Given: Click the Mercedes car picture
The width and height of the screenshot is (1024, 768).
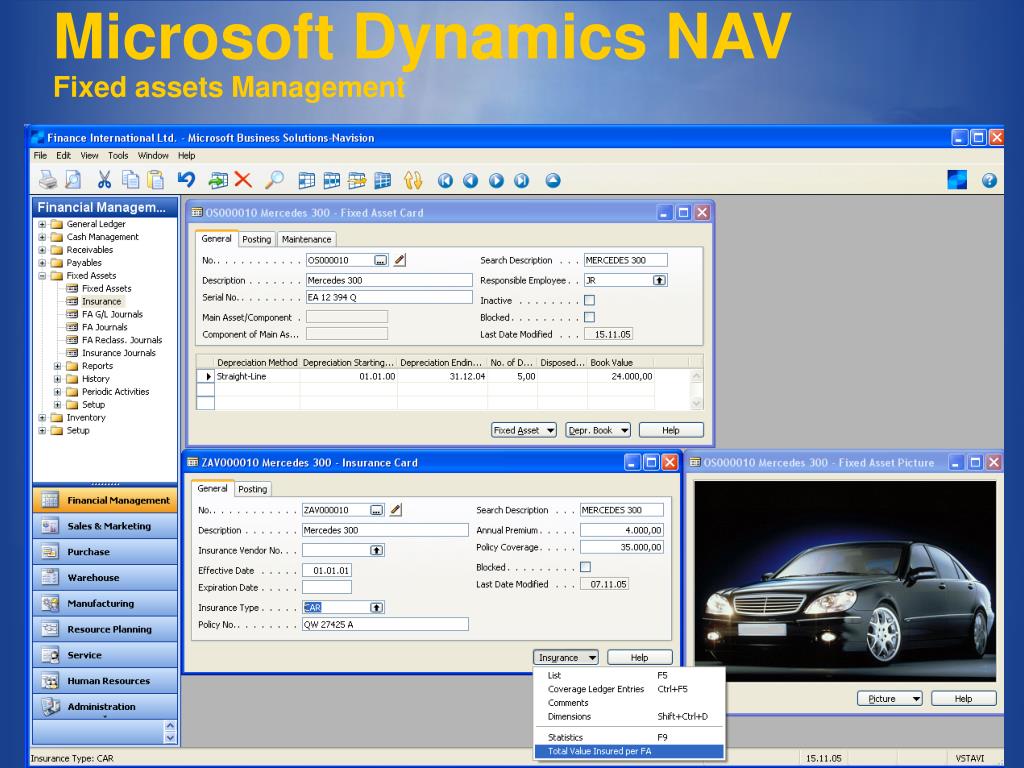Looking at the screenshot, I should 845,581.
